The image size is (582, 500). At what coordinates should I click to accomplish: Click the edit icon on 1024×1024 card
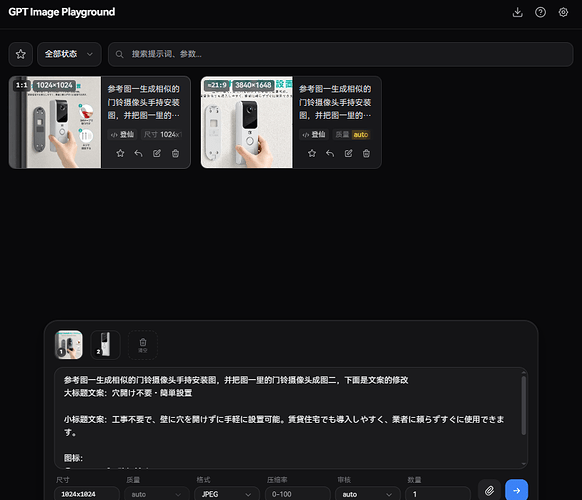(157, 153)
